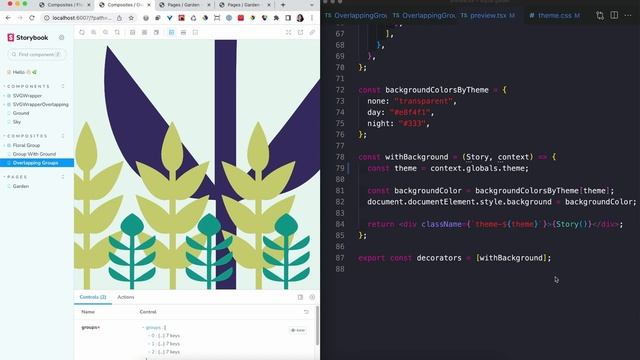Click the Storybook zoom out icon

click(x=105, y=32)
